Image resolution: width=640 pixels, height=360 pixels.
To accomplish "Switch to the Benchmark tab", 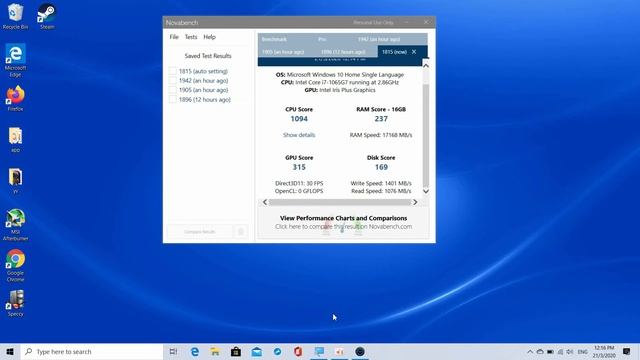I will (274, 39).
